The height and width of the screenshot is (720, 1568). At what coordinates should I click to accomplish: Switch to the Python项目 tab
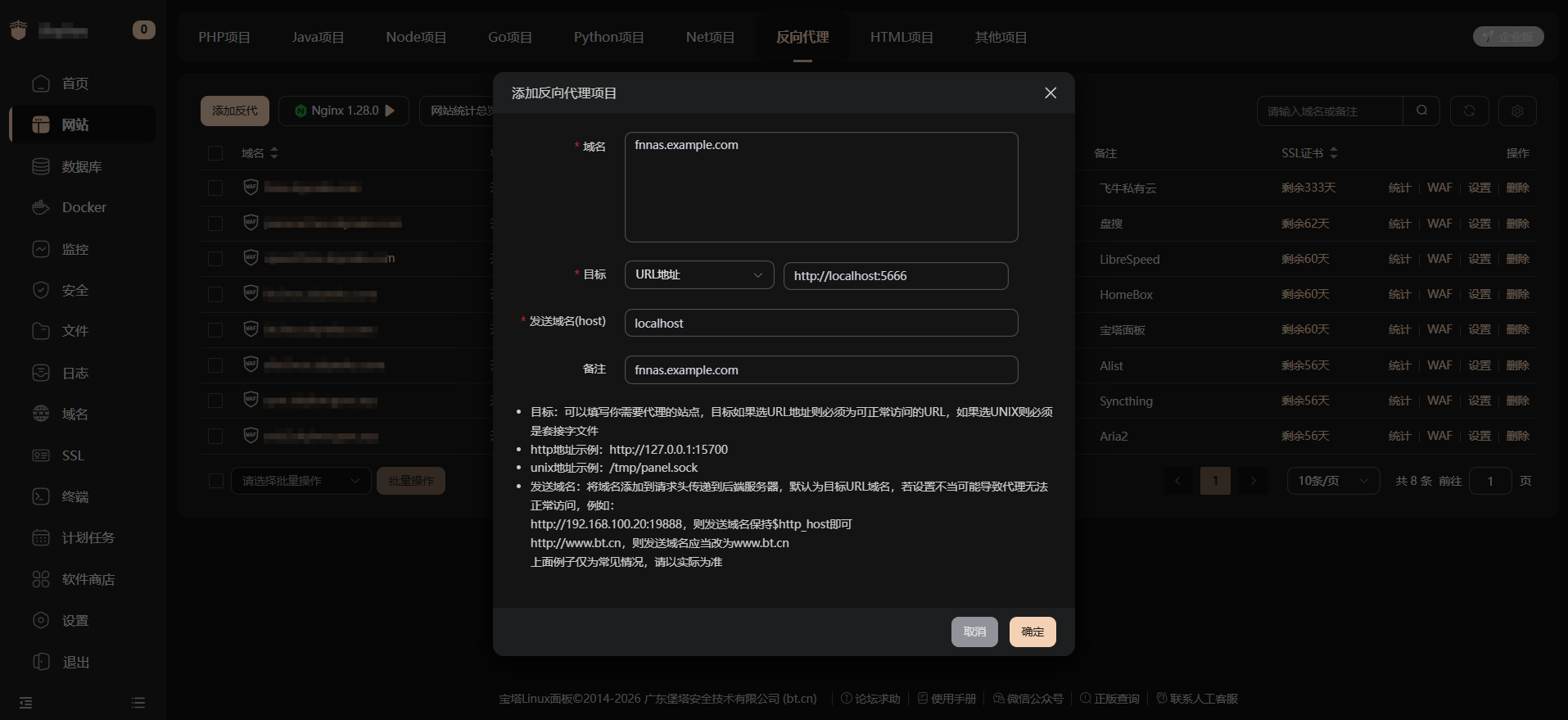pos(608,37)
